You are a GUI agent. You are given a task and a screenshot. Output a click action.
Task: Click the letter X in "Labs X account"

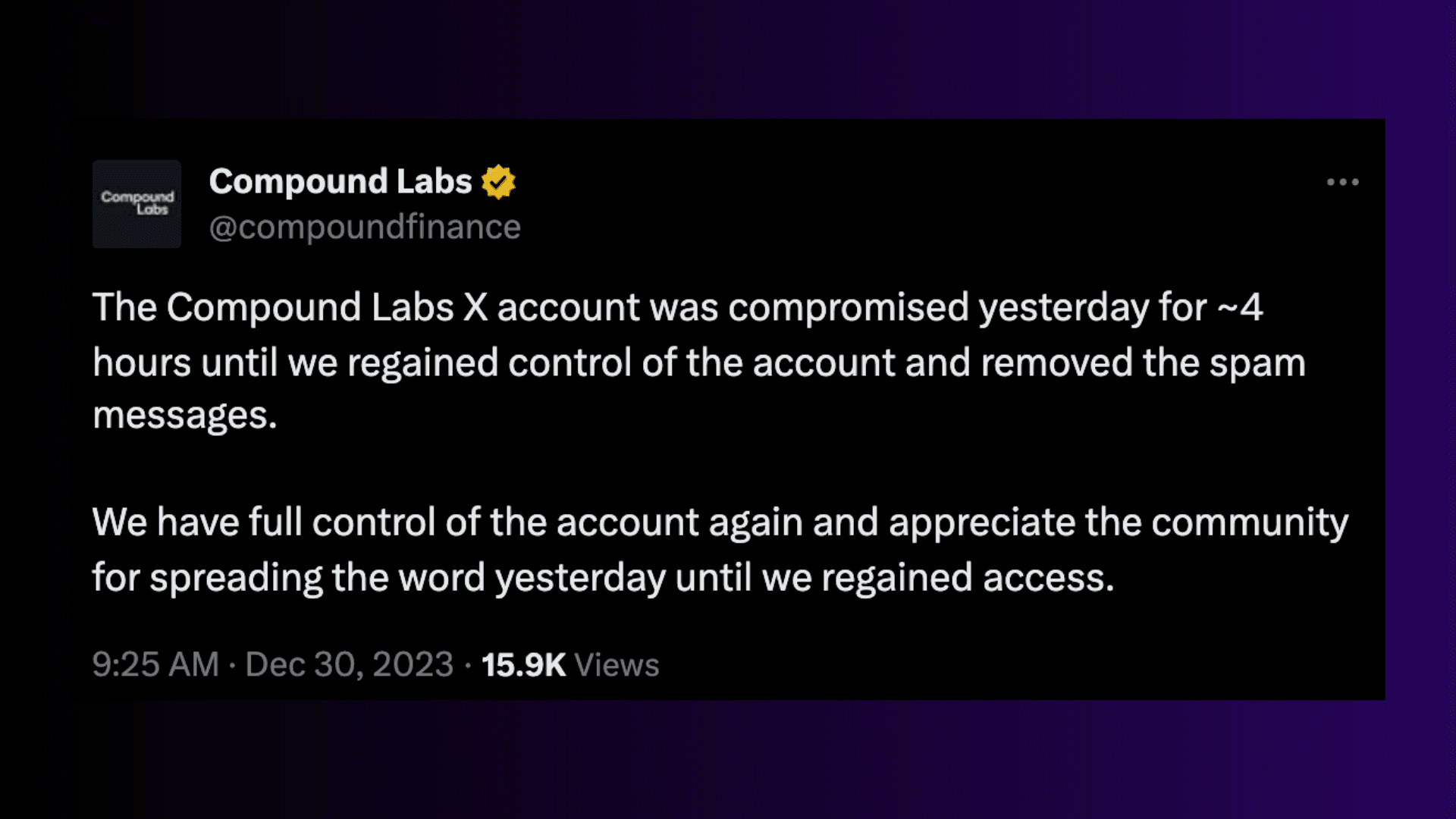pyautogui.click(x=475, y=308)
